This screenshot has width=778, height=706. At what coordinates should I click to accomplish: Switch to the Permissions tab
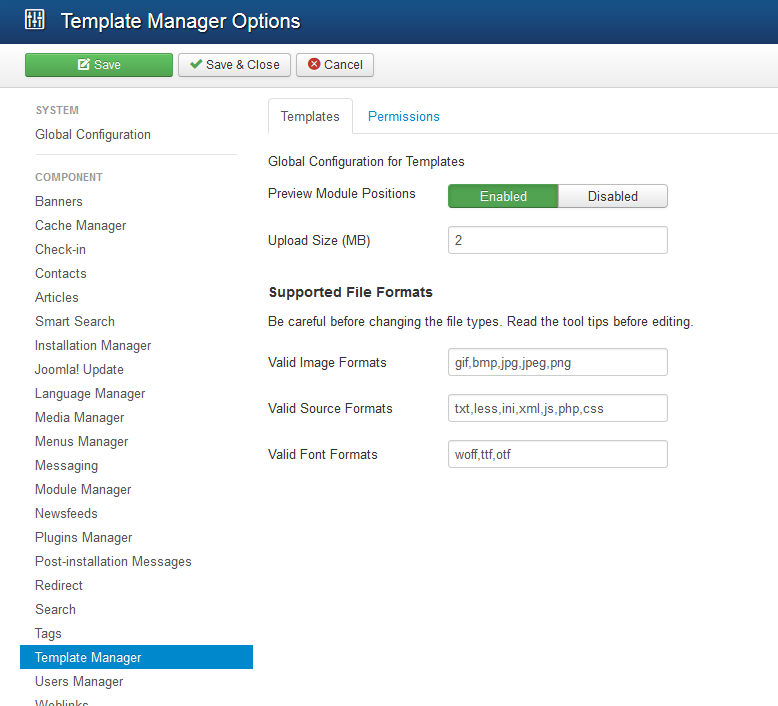point(403,116)
